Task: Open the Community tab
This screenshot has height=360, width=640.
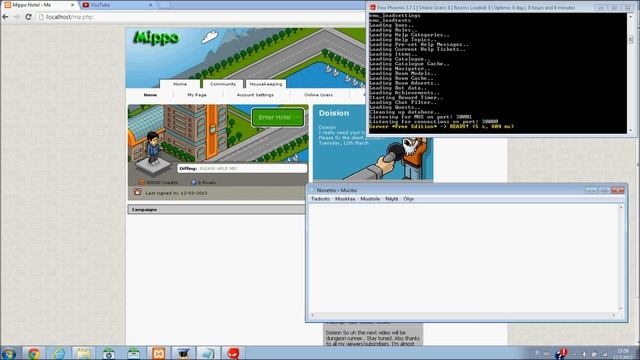Action: tap(222, 84)
